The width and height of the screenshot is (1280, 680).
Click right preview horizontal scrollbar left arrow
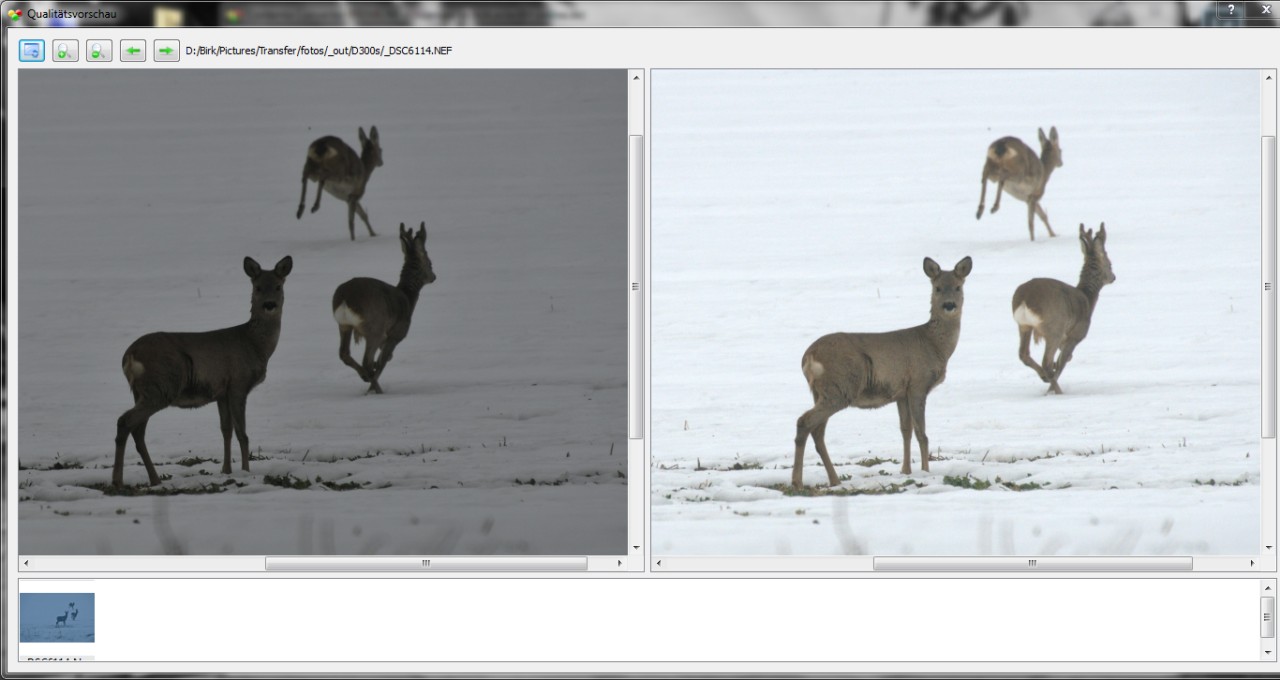point(659,564)
